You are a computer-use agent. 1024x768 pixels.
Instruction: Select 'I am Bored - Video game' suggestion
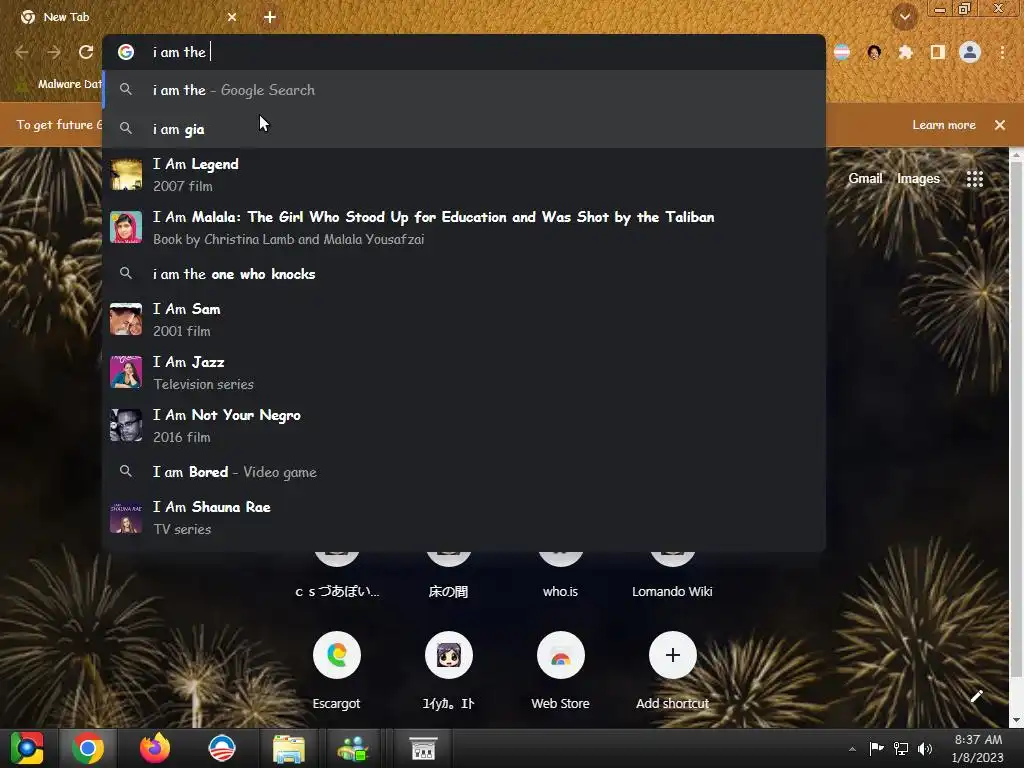[464, 472]
